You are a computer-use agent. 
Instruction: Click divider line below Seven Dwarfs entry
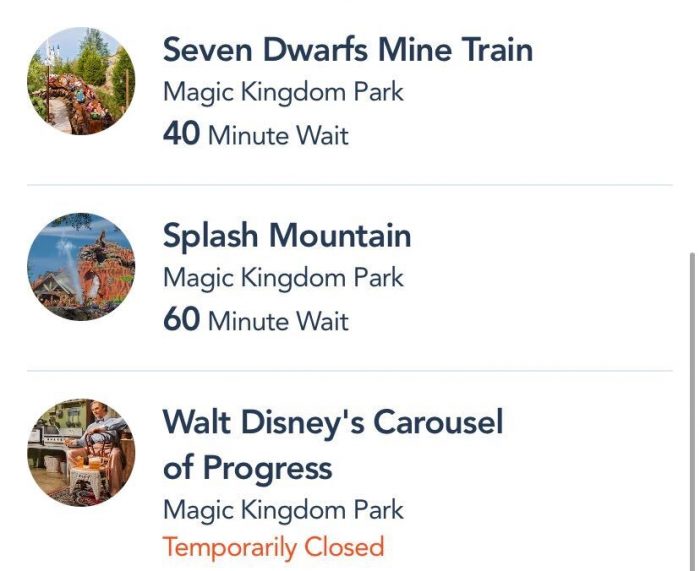350,185
